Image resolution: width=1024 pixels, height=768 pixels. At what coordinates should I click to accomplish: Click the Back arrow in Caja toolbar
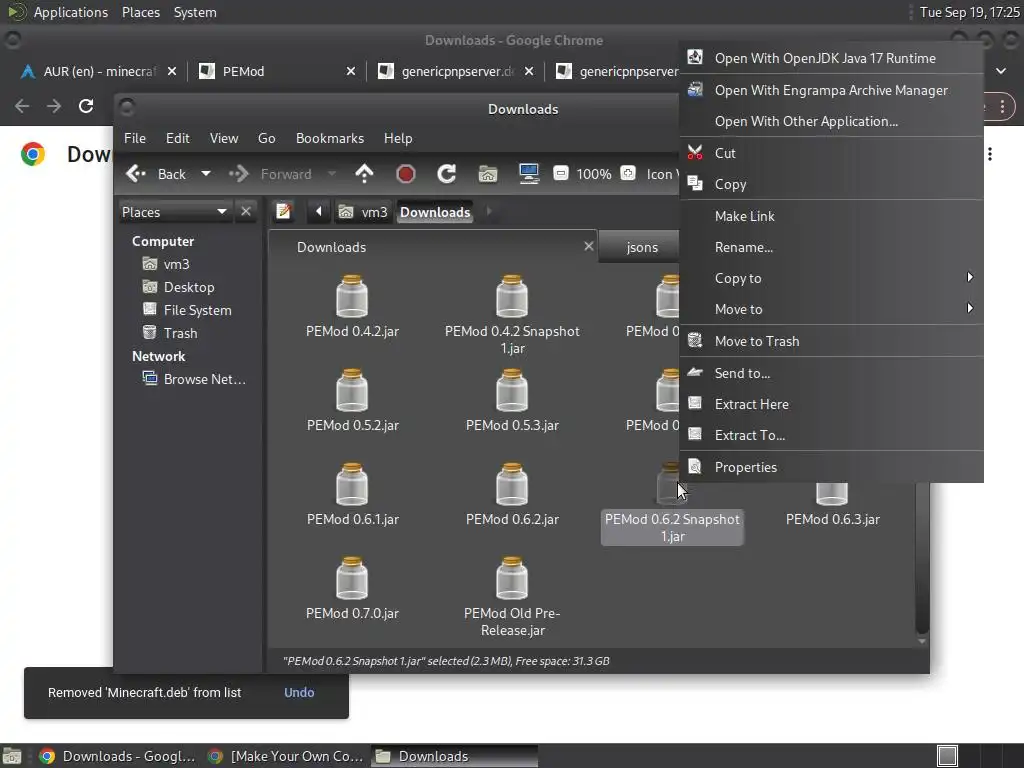click(136, 174)
